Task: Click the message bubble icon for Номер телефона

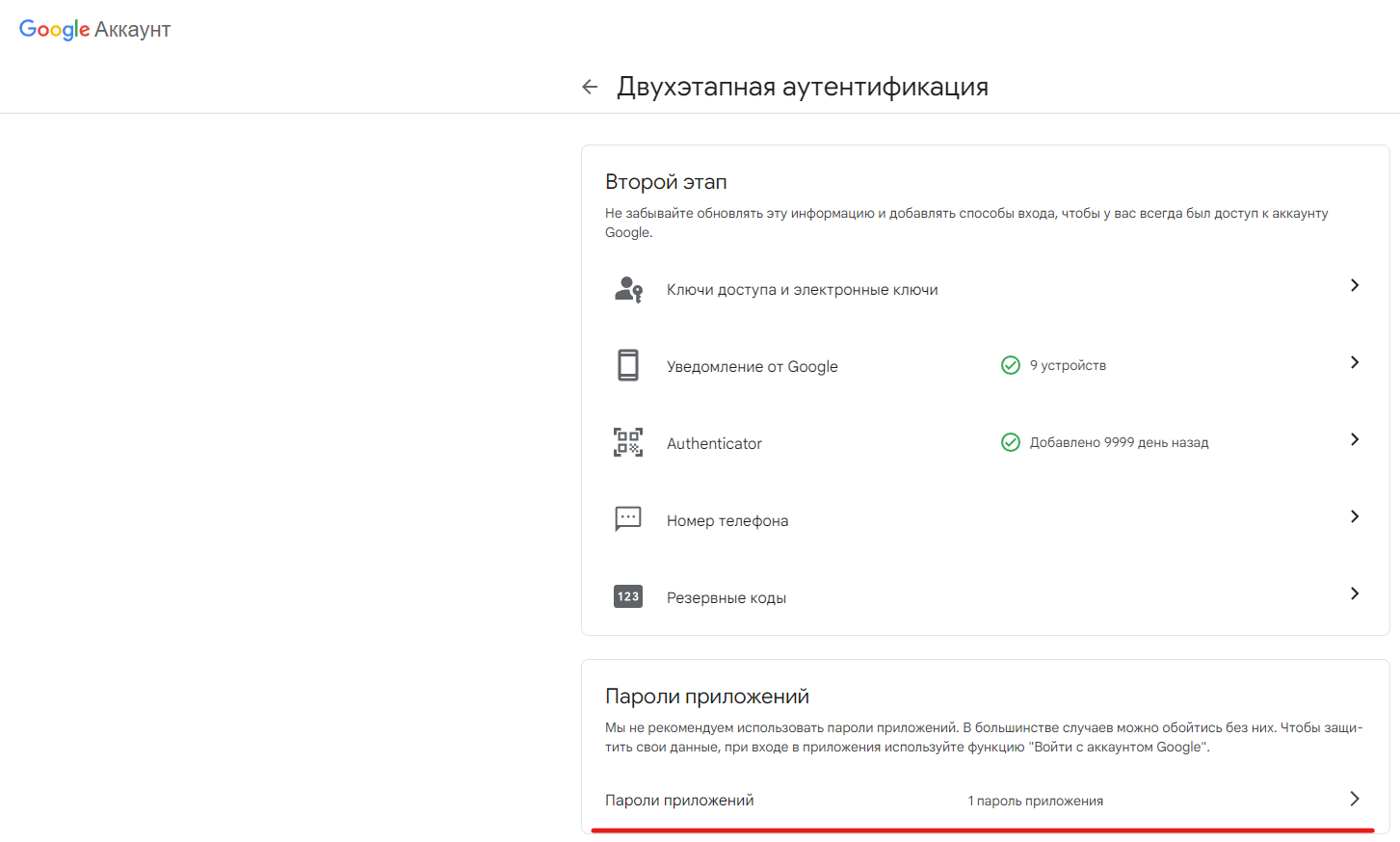Action: click(x=628, y=519)
